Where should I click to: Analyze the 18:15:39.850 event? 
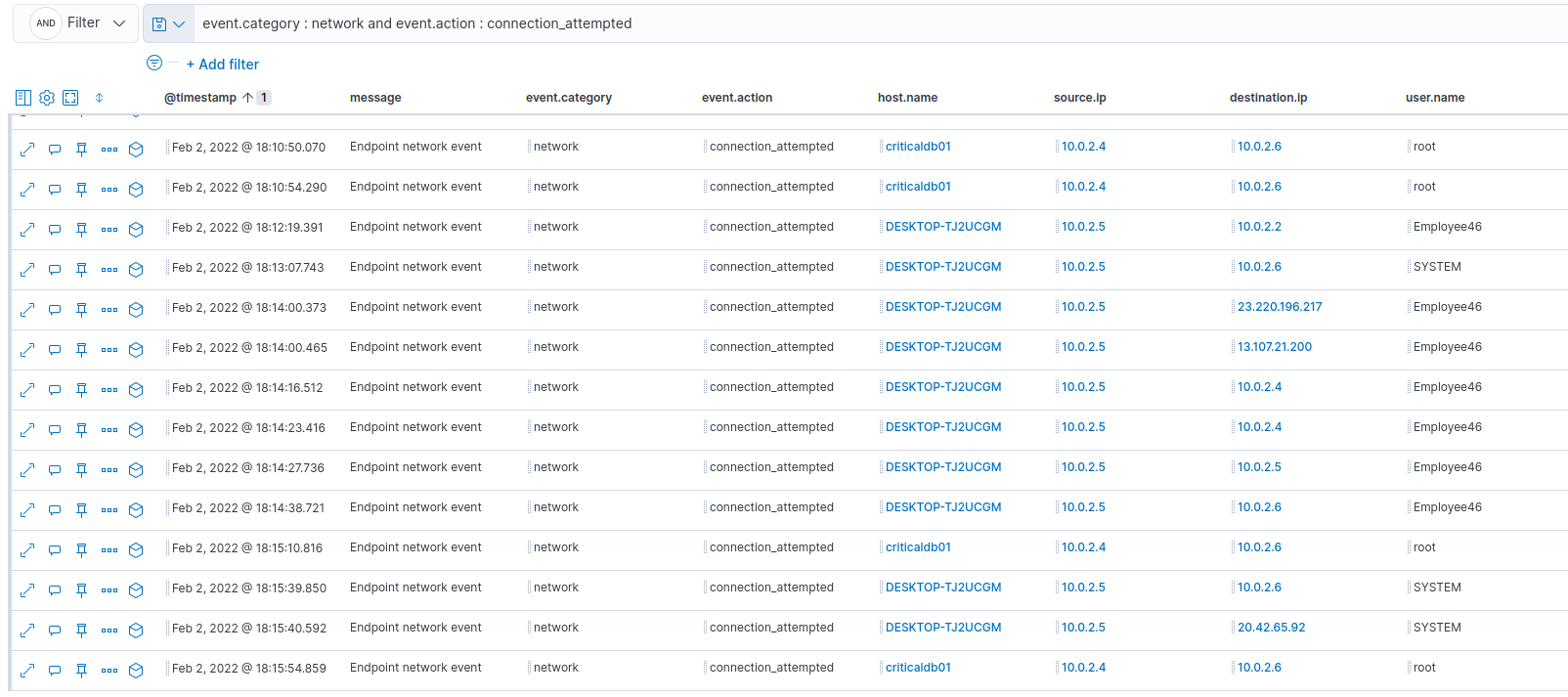(x=136, y=590)
